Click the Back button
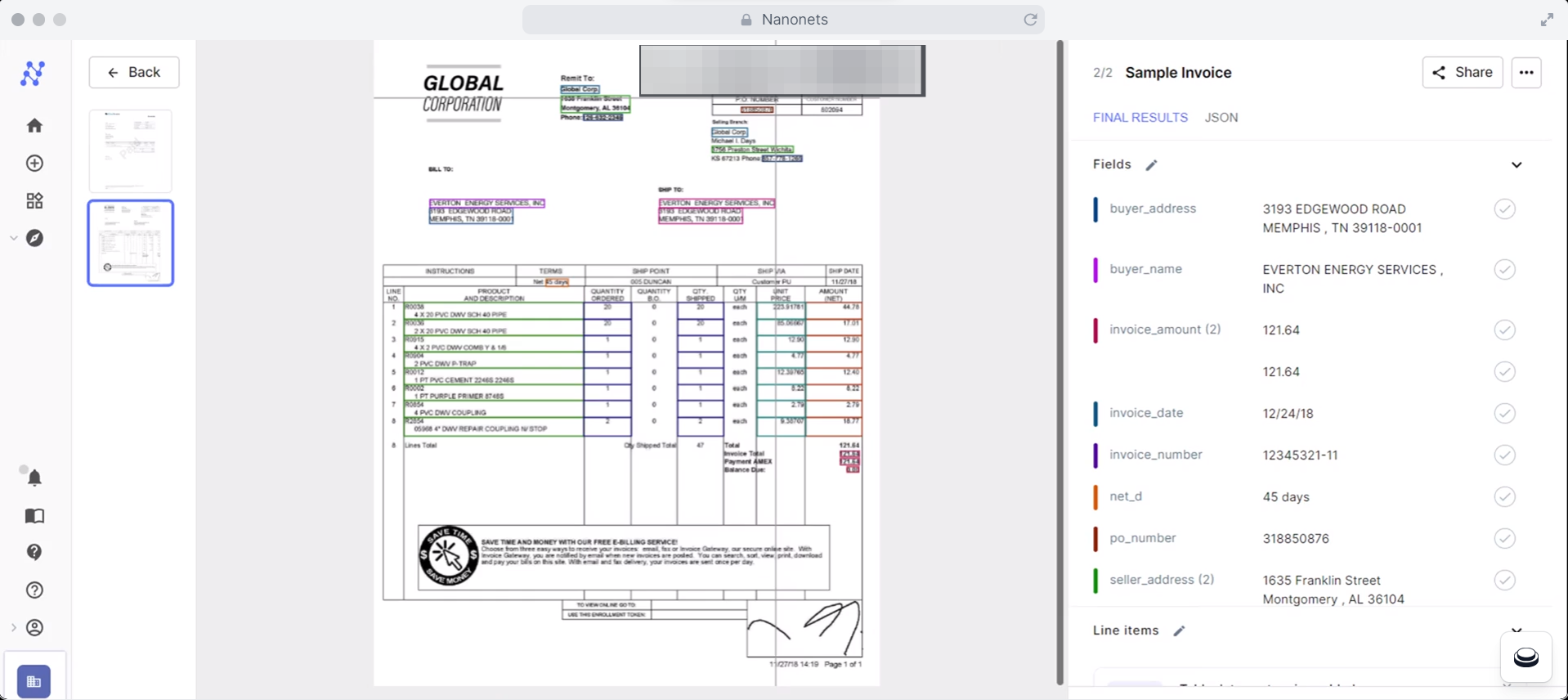Viewport: 1568px width, 700px height. point(134,72)
